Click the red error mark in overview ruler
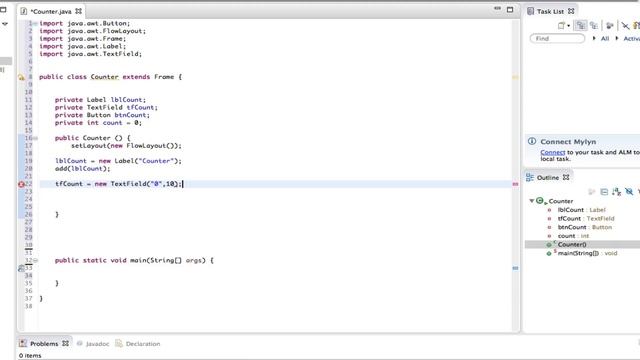The image size is (640, 360). click(x=515, y=184)
